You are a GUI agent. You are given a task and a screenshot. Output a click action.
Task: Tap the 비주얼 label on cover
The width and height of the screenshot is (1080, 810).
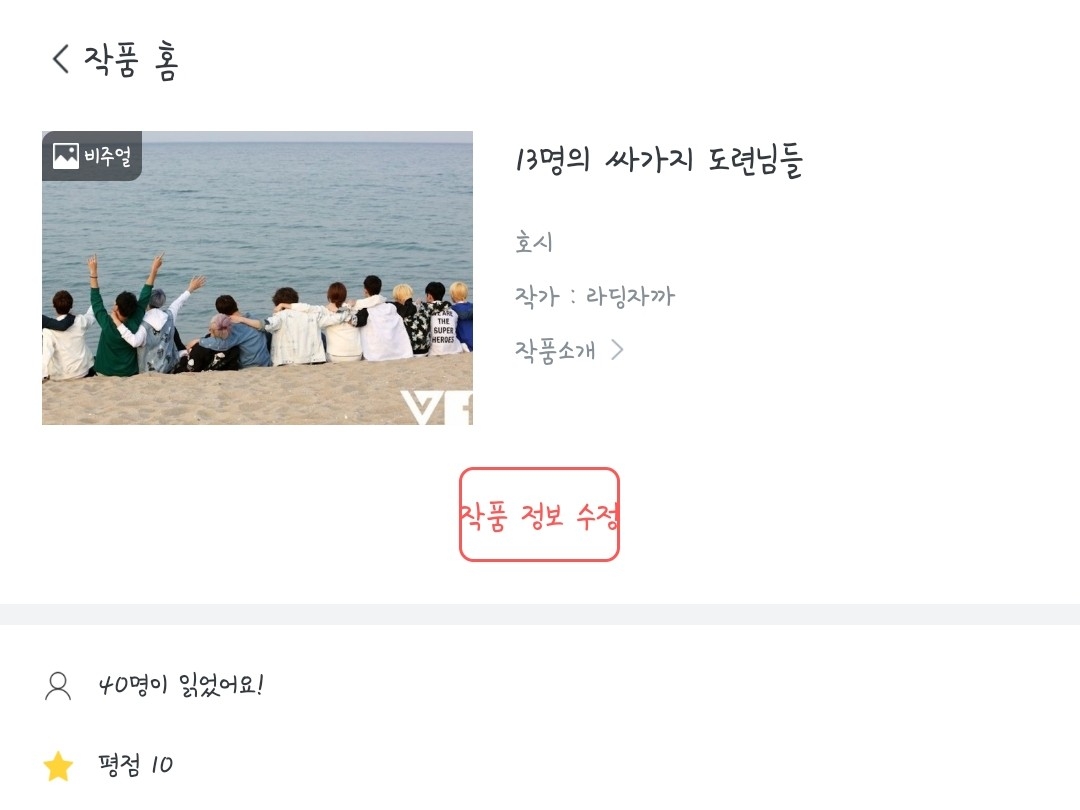pyautogui.click(x=107, y=156)
